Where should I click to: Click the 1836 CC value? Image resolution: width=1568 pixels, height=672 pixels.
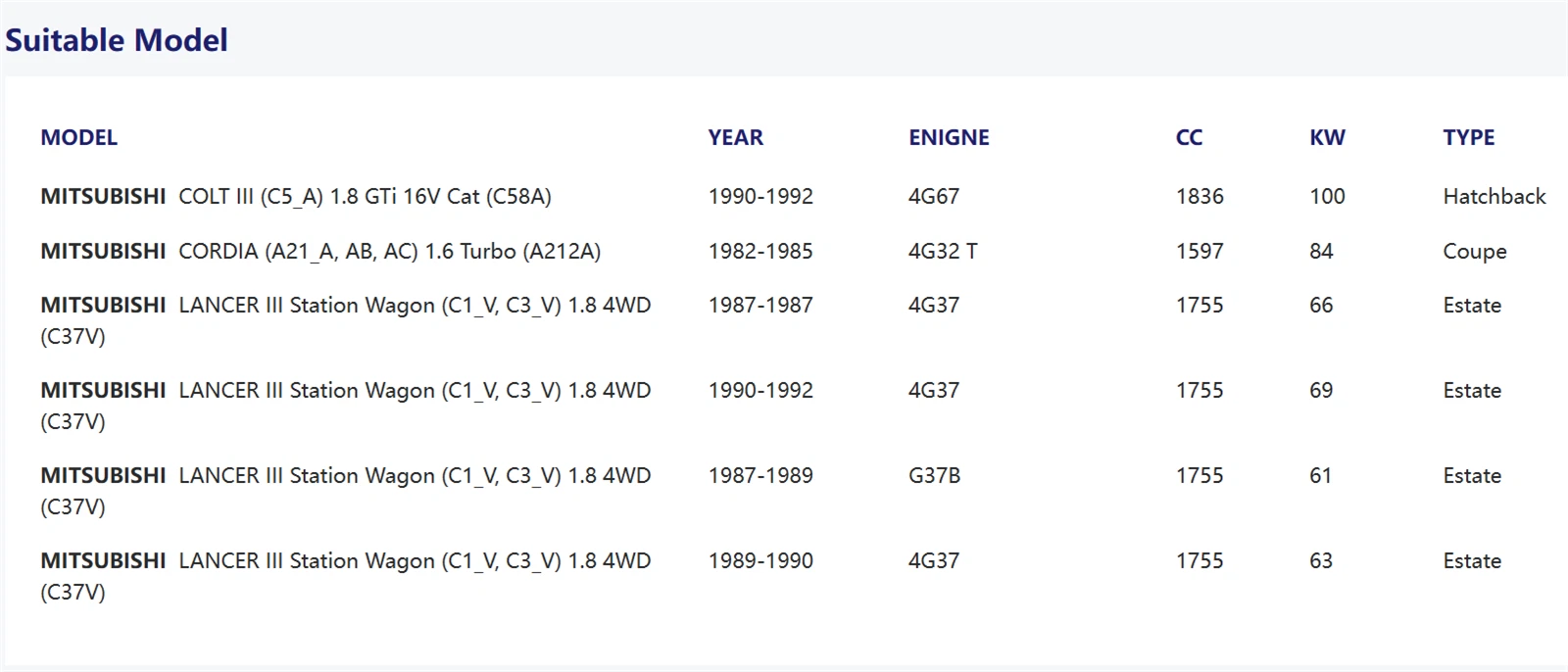[x=1200, y=196]
